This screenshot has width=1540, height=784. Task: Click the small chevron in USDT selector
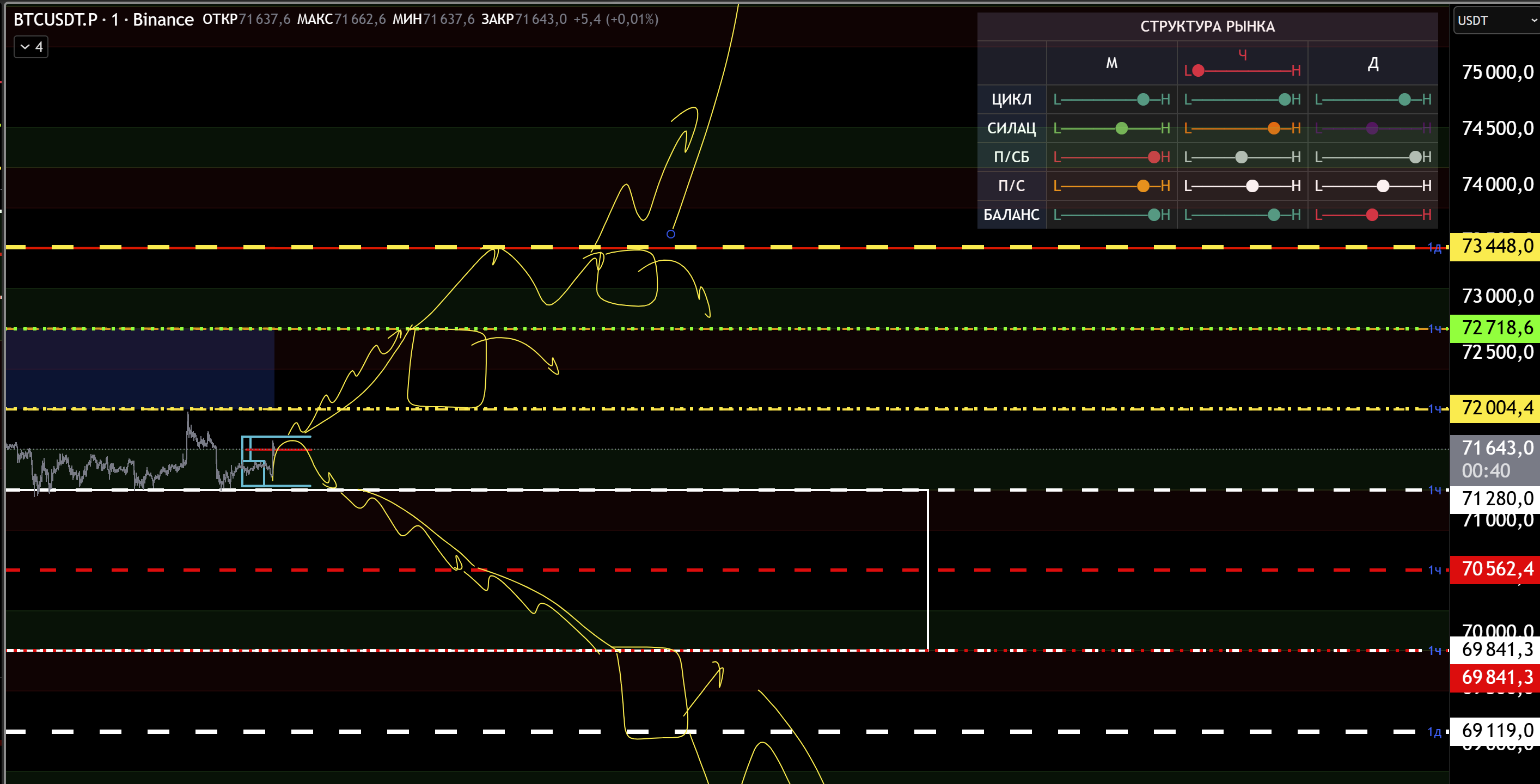point(1533,20)
